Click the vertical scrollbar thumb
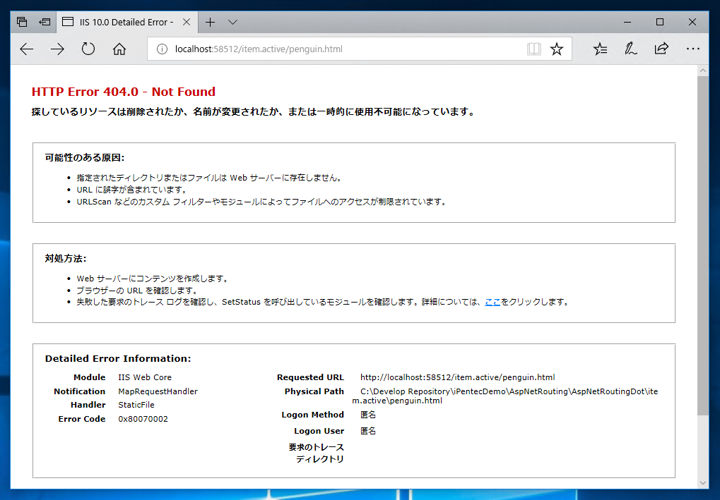Image resolution: width=720 pixels, height=500 pixels. 703,246
